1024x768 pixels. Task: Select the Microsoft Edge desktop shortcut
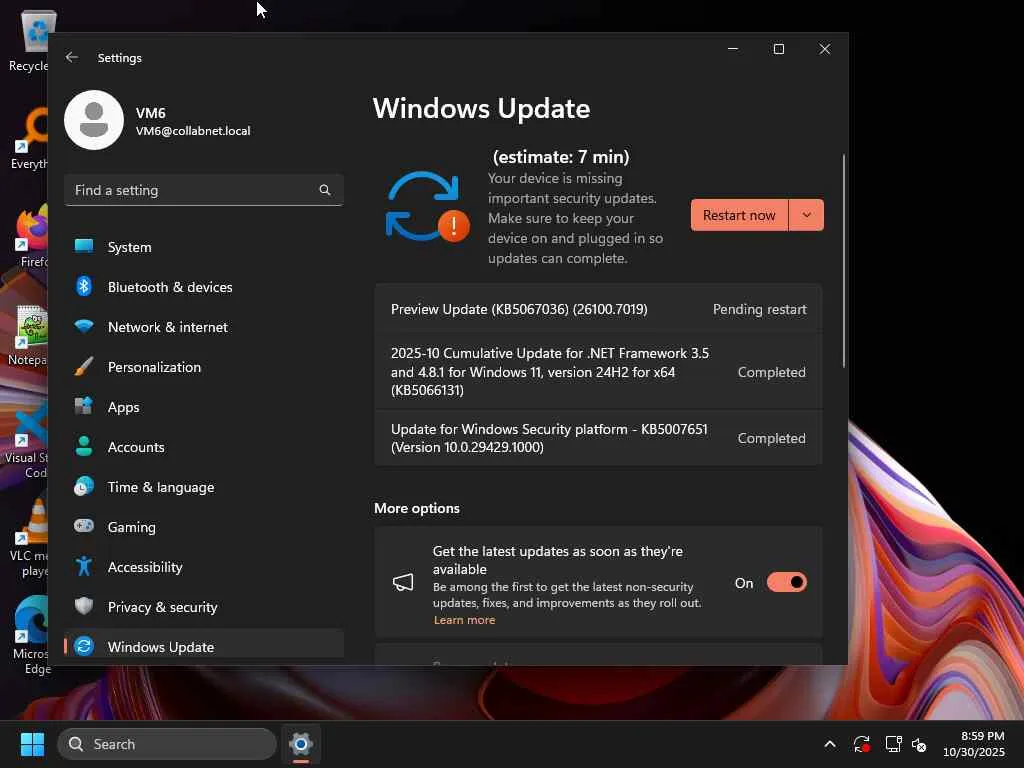click(x=31, y=635)
